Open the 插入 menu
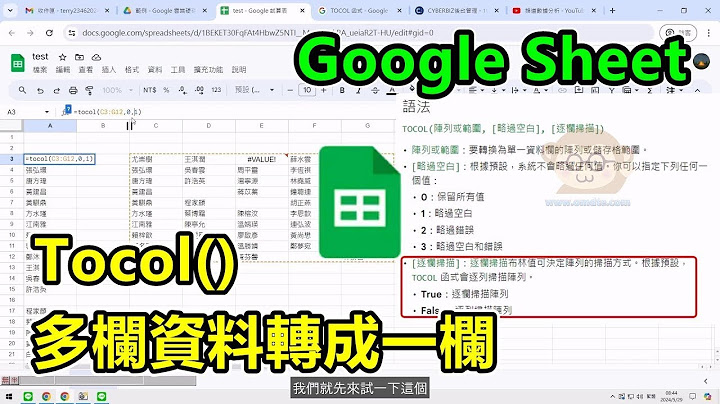This screenshot has height=404, width=720. (109, 70)
